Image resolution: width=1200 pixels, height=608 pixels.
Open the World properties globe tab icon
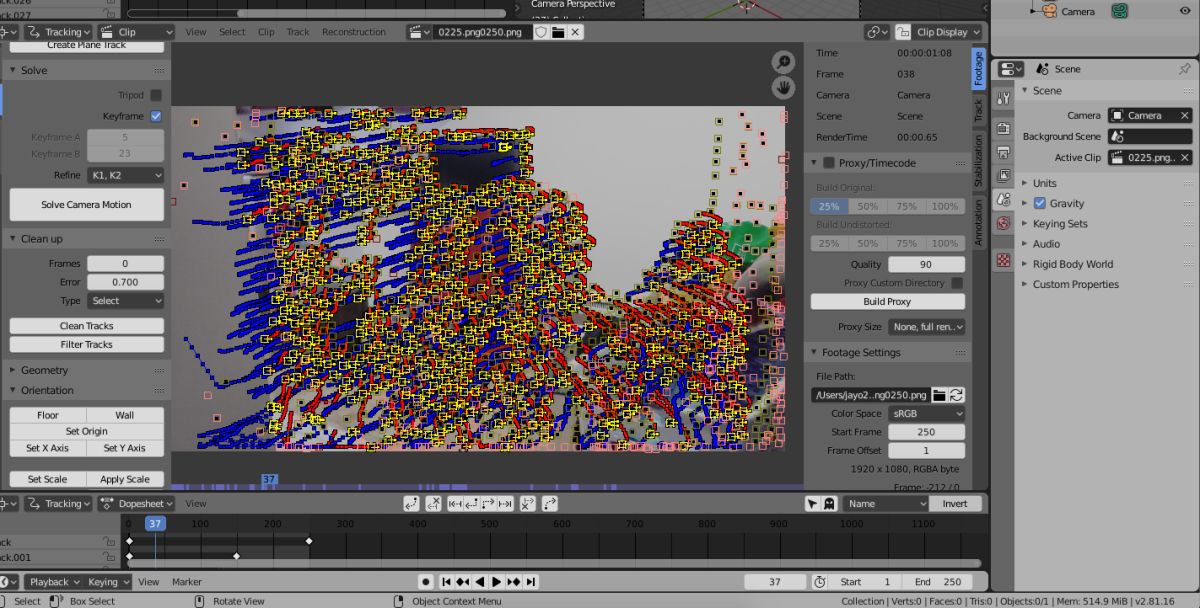pyautogui.click(x=1003, y=223)
